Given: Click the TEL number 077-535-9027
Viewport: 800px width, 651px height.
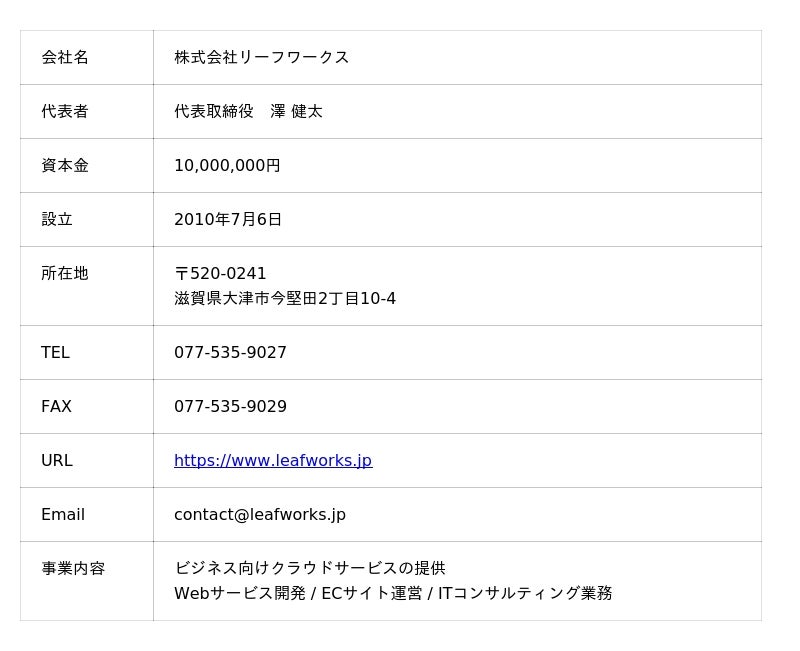Looking at the screenshot, I should (x=230, y=353).
